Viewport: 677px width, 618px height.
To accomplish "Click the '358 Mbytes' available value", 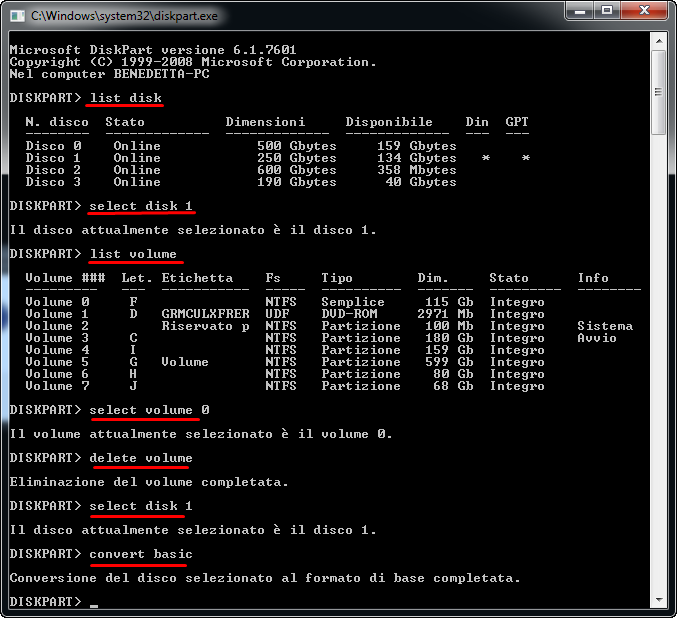I will point(417,170).
